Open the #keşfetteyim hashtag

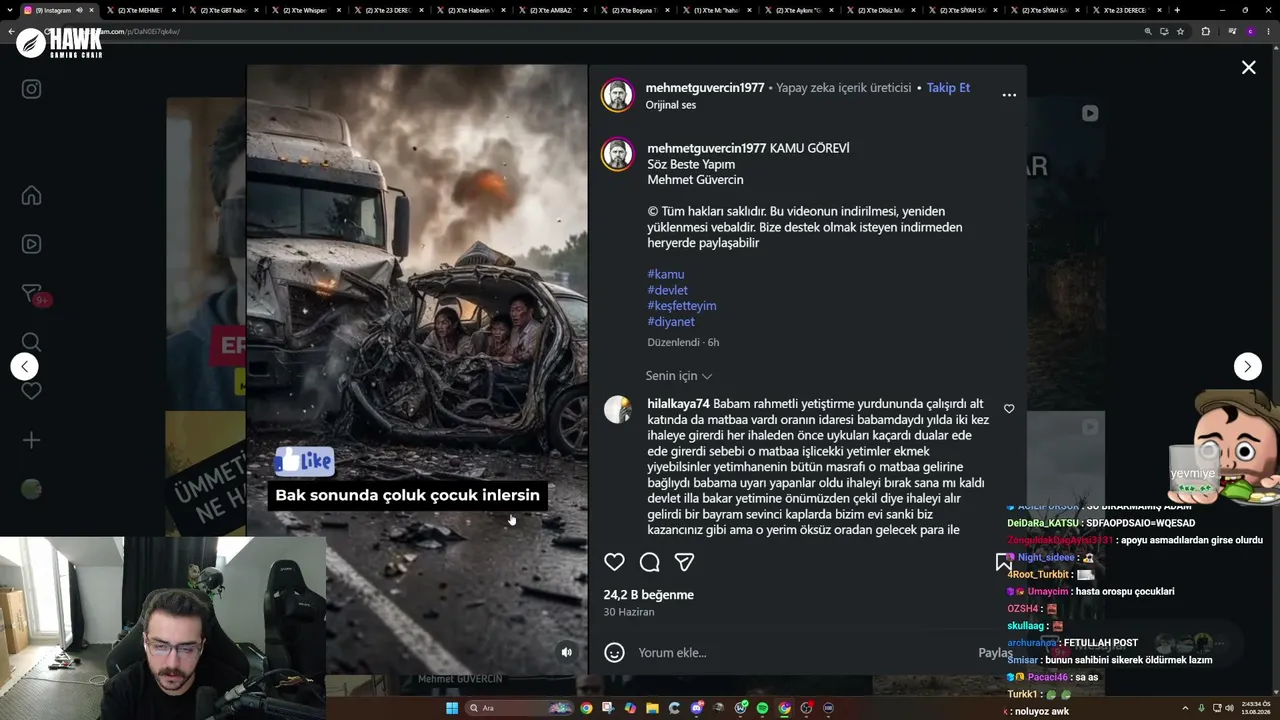coord(682,306)
